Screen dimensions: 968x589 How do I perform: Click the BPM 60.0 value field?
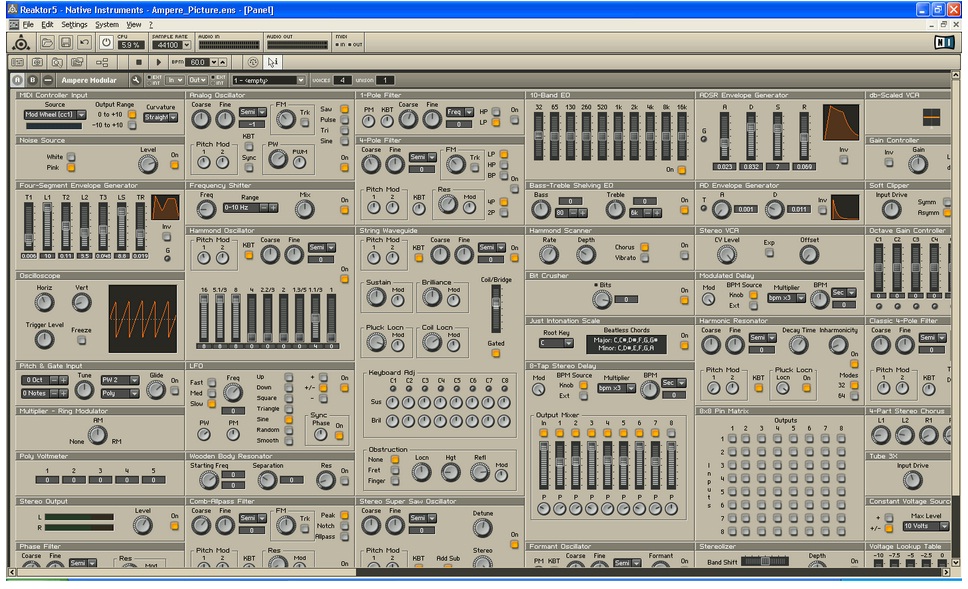[198, 62]
